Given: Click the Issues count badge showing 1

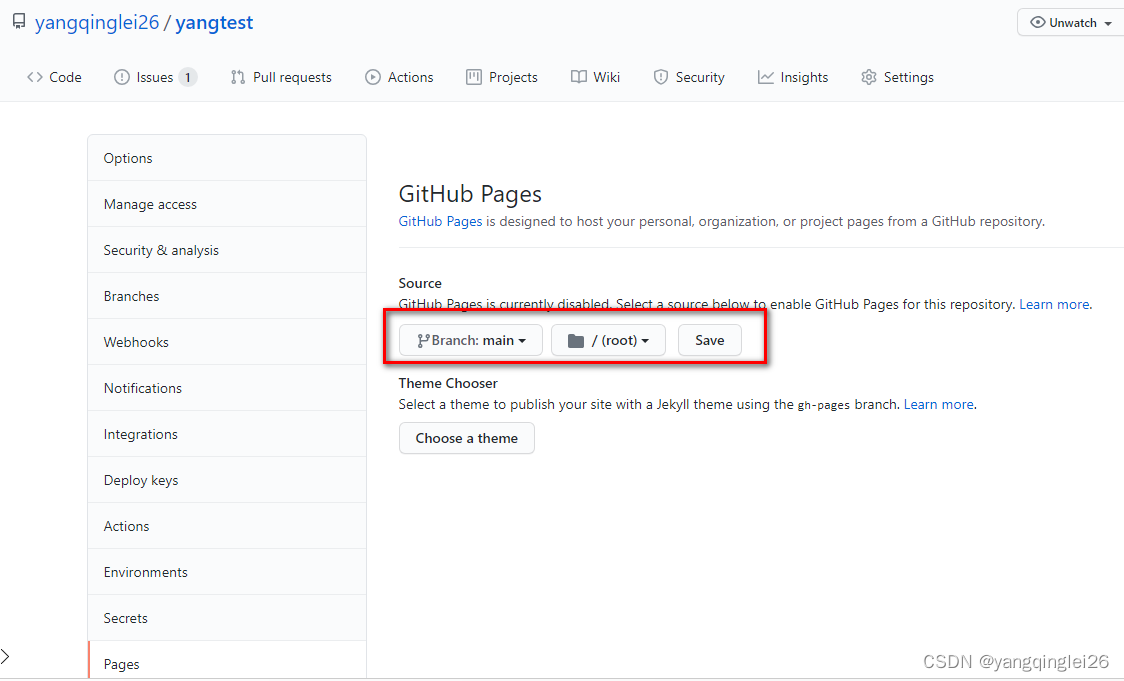Looking at the screenshot, I should (188, 77).
